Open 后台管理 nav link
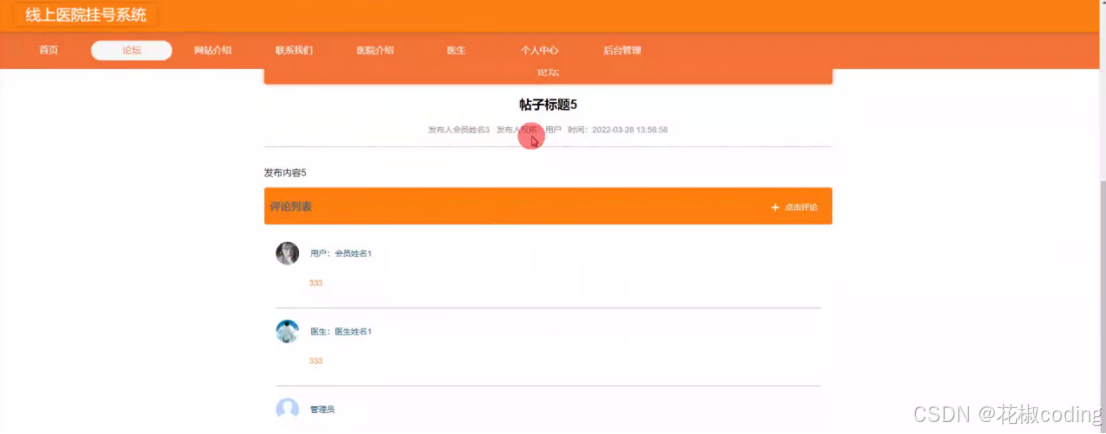Screen dimensions: 1106x434 pos(622,51)
